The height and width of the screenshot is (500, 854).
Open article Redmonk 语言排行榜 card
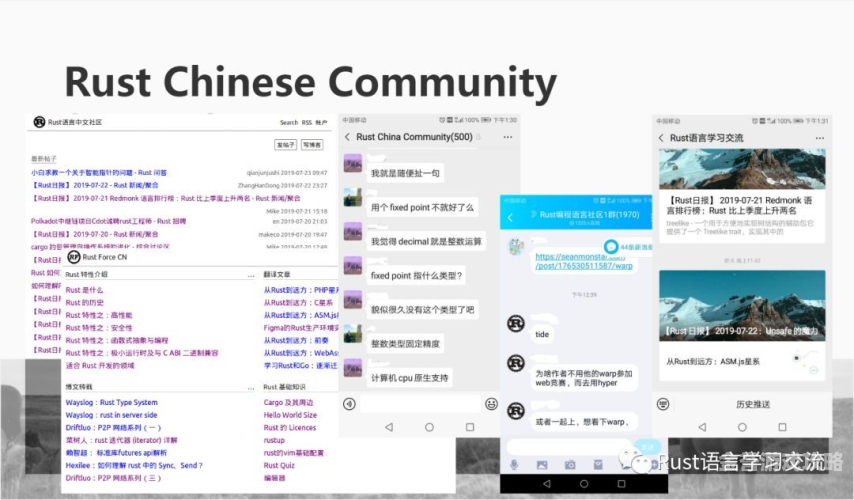(x=742, y=196)
